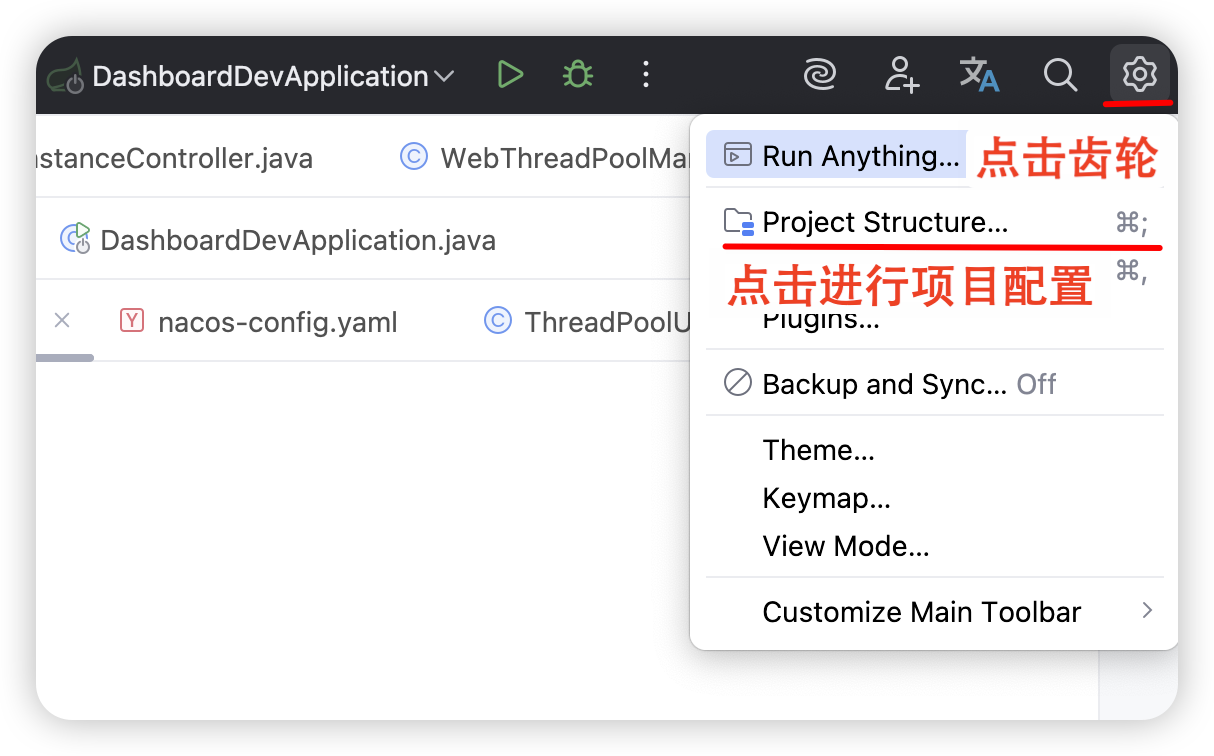This screenshot has height=756, width=1214.
Task: Click the Run Anything terminal icon
Action: (x=737, y=156)
